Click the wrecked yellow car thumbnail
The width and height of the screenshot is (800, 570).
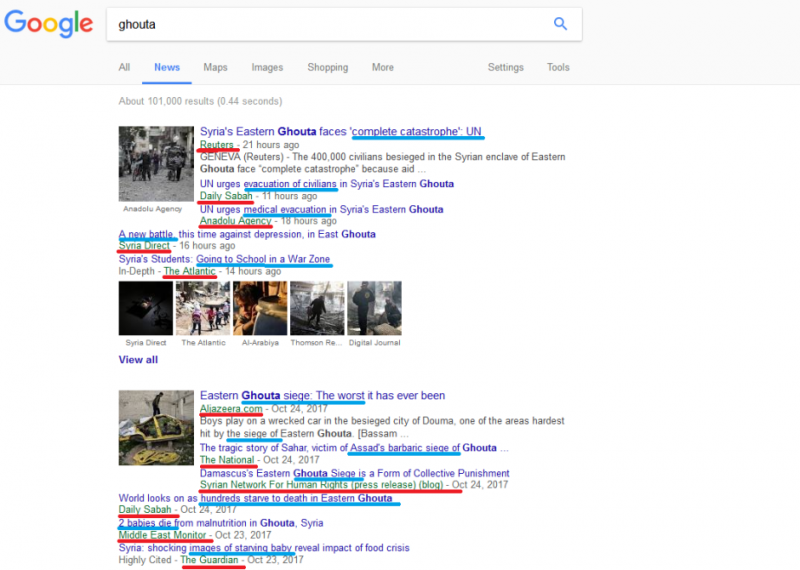(156, 428)
